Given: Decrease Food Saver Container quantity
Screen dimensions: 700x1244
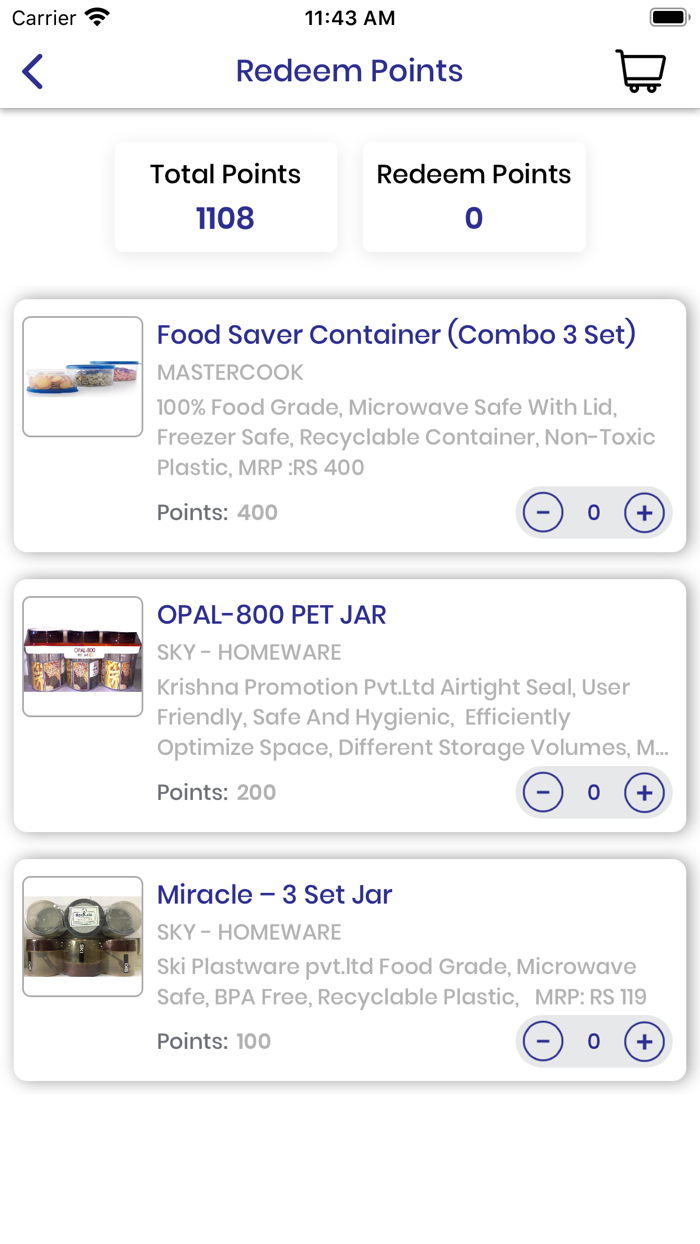Looking at the screenshot, I should [543, 513].
